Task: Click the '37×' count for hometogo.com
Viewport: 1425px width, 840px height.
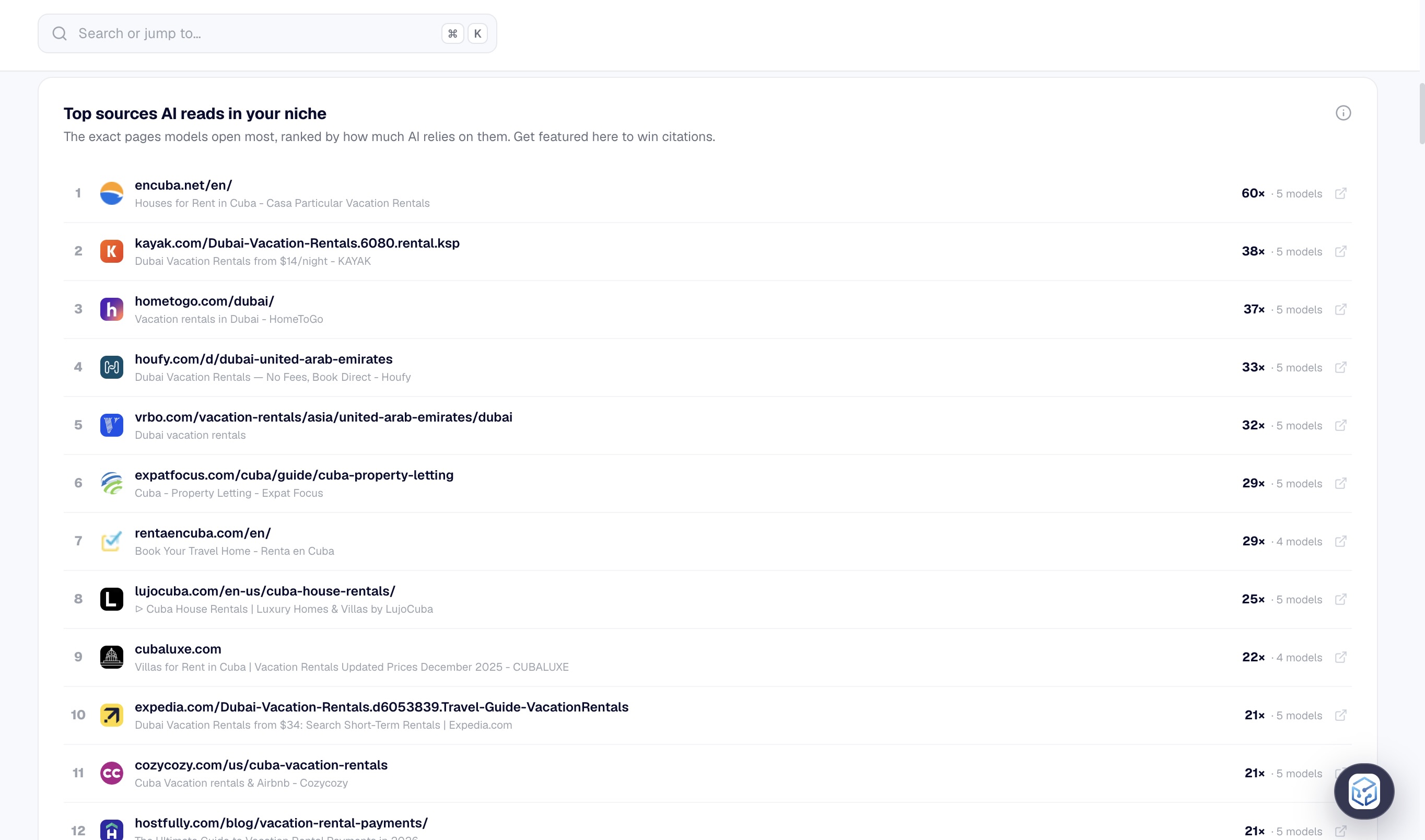Action: pyautogui.click(x=1254, y=310)
